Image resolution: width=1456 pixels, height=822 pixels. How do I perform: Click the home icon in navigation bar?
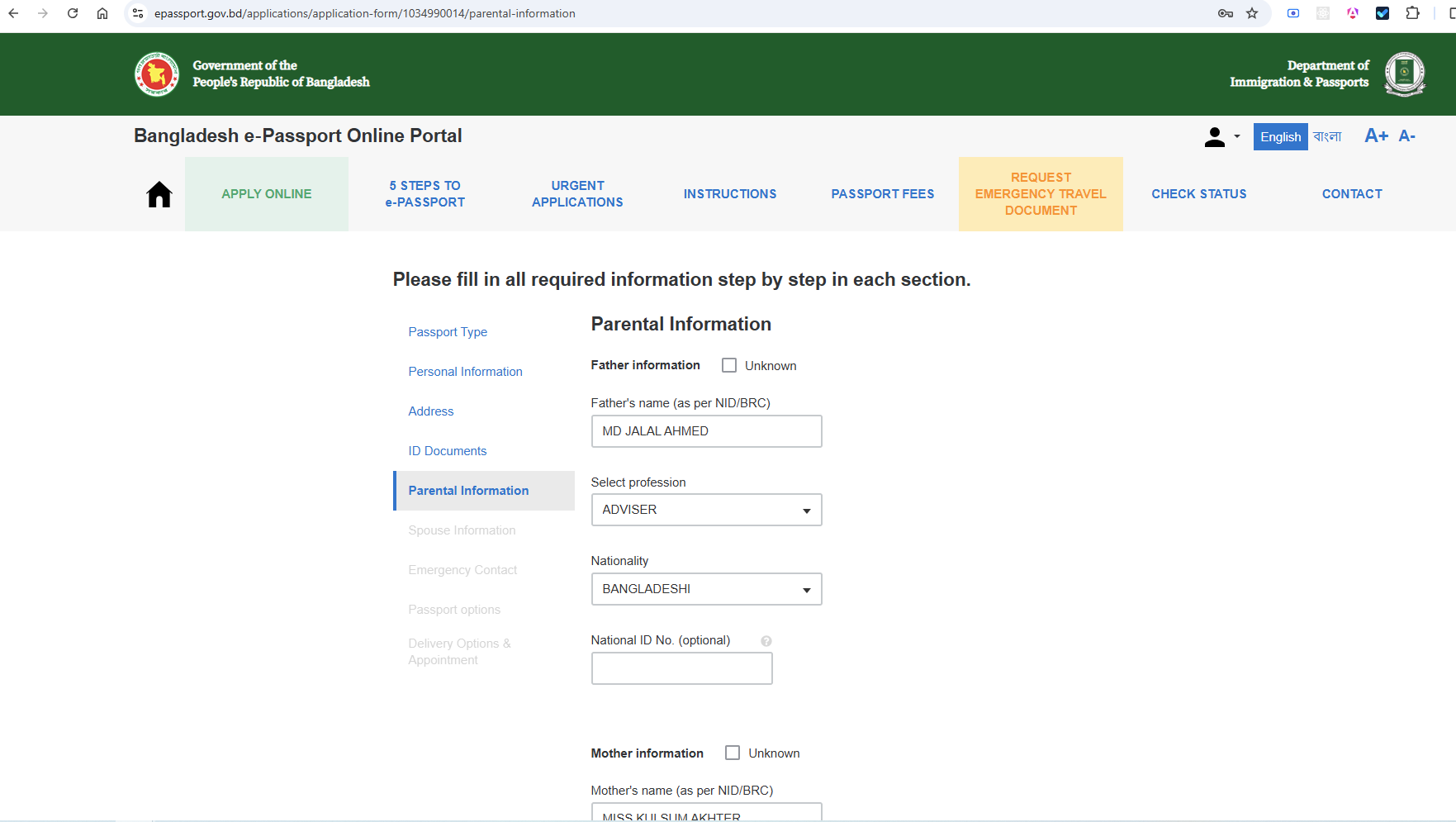point(159,194)
